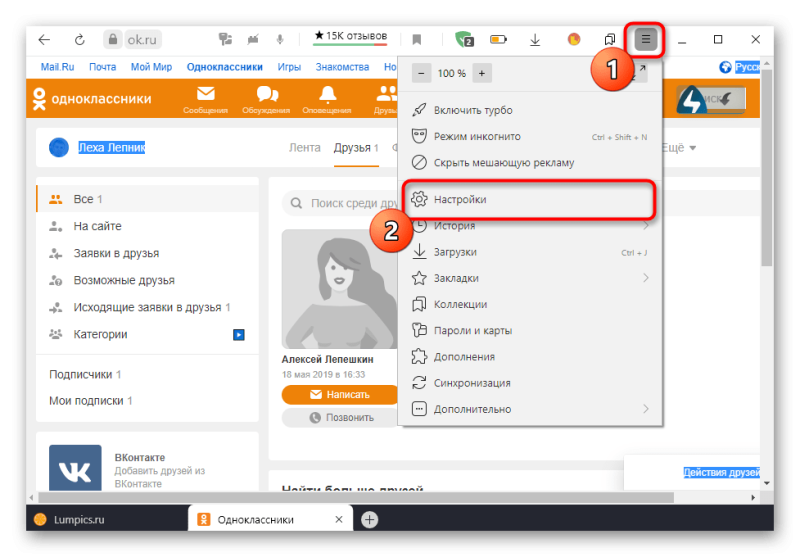Screen dimensions: 800x557
Task: Open Возможные друзья
Action: pos(147,280)
